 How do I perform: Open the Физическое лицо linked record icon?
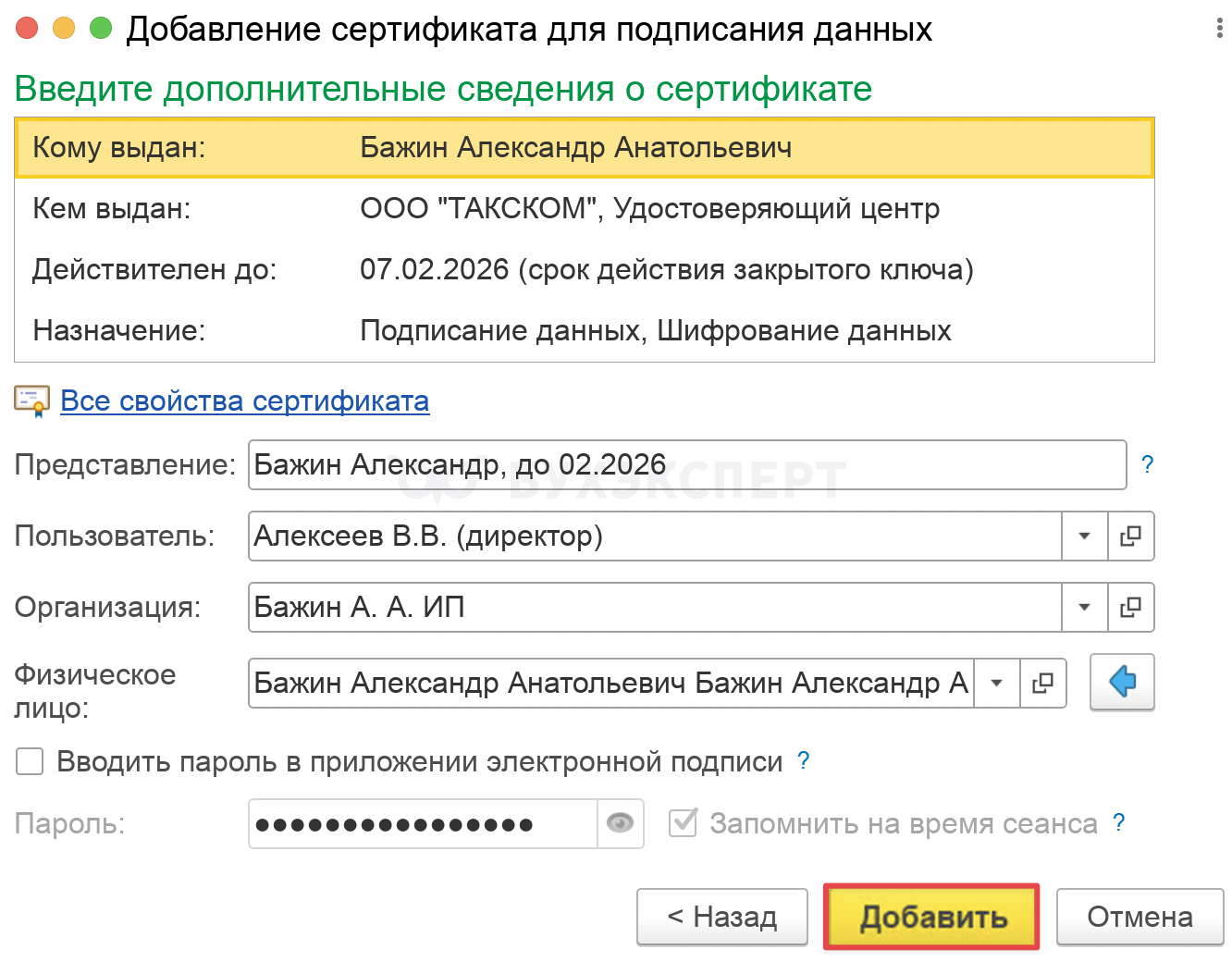tap(1042, 684)
